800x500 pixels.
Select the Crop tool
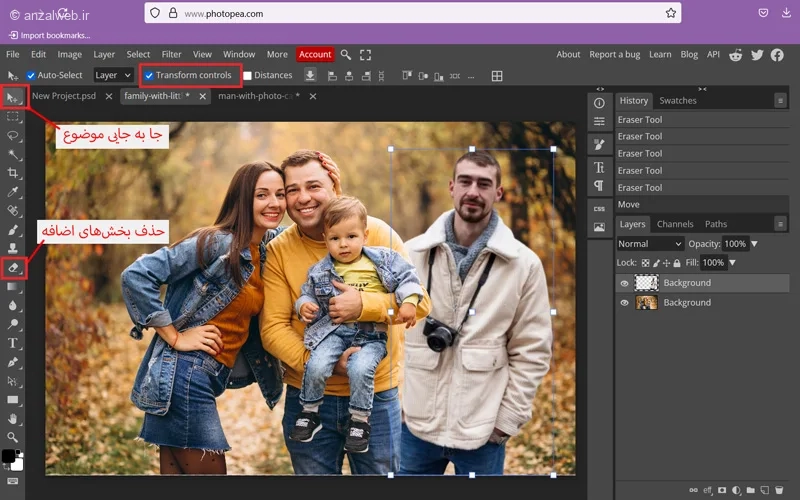(13, 173)
